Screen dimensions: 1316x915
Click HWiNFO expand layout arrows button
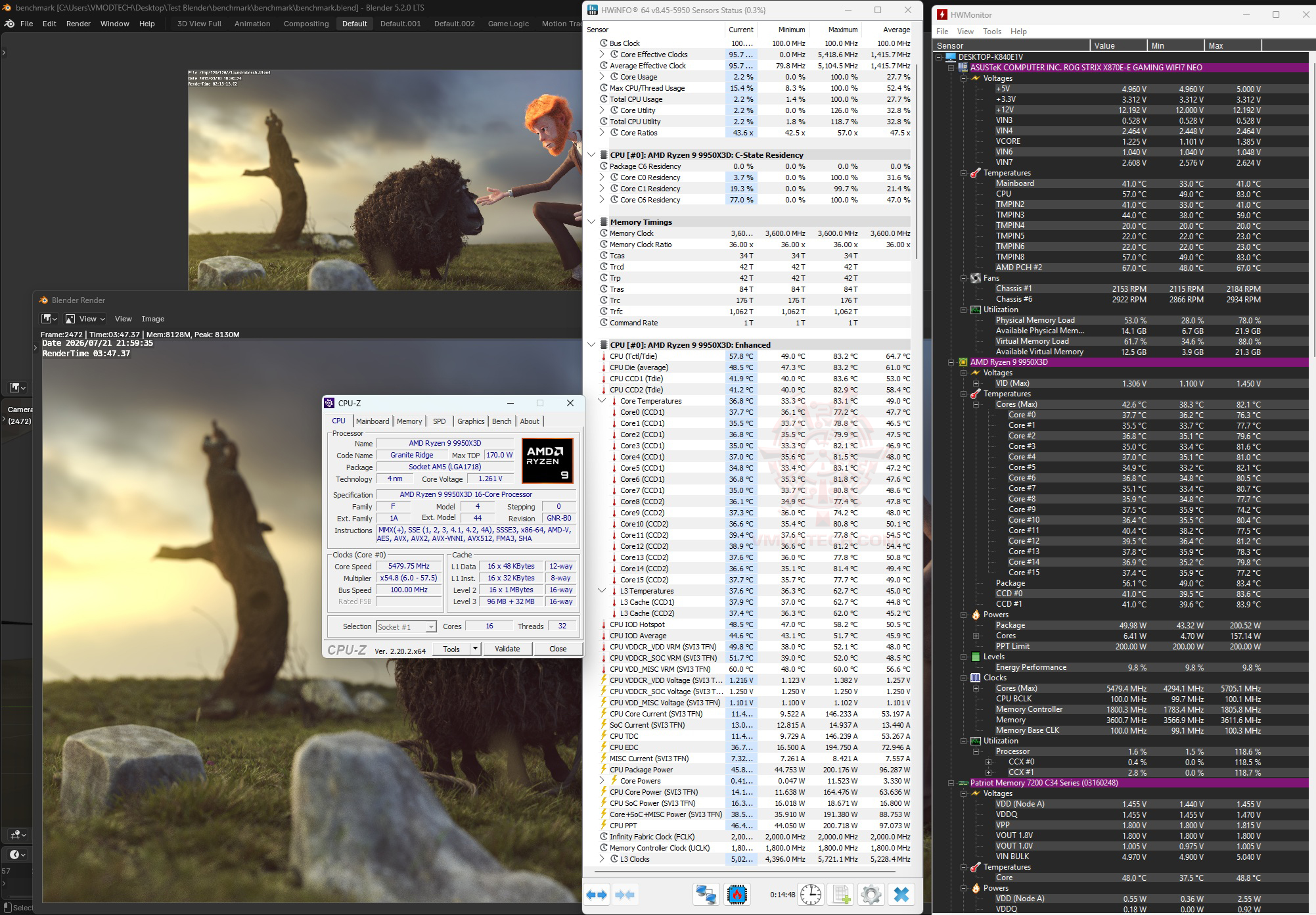pyautogui.click(x=597, y=895)
